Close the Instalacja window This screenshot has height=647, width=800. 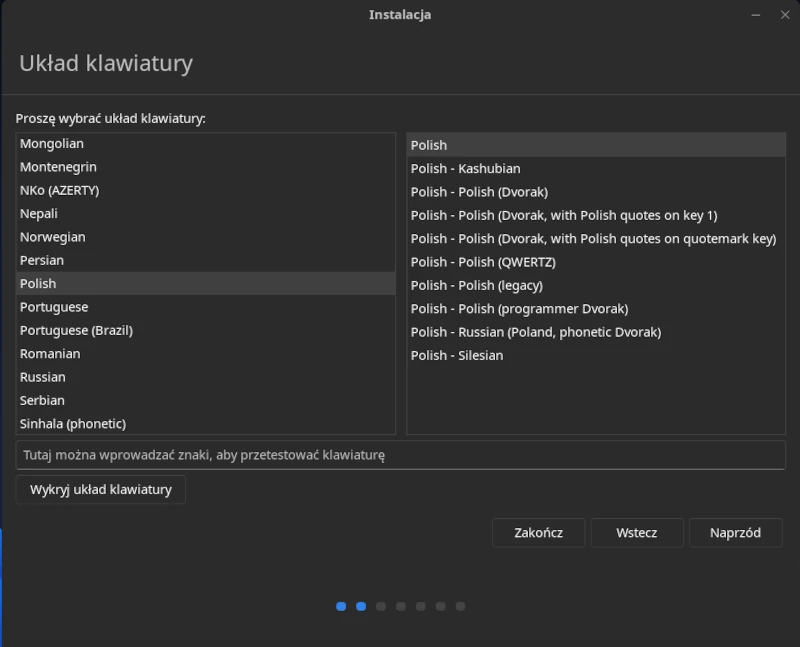785,15
